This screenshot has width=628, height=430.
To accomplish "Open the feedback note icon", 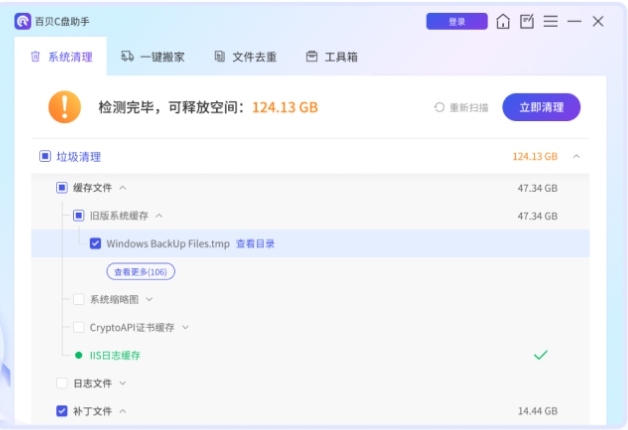I will (x=527, y=21).
